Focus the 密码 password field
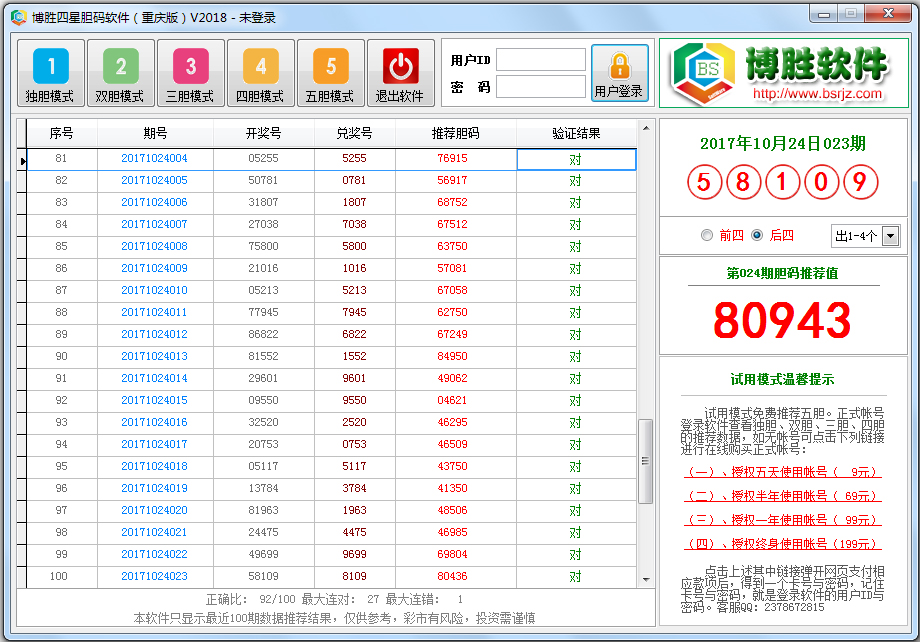Screen dimensions: 920x642 541,87
